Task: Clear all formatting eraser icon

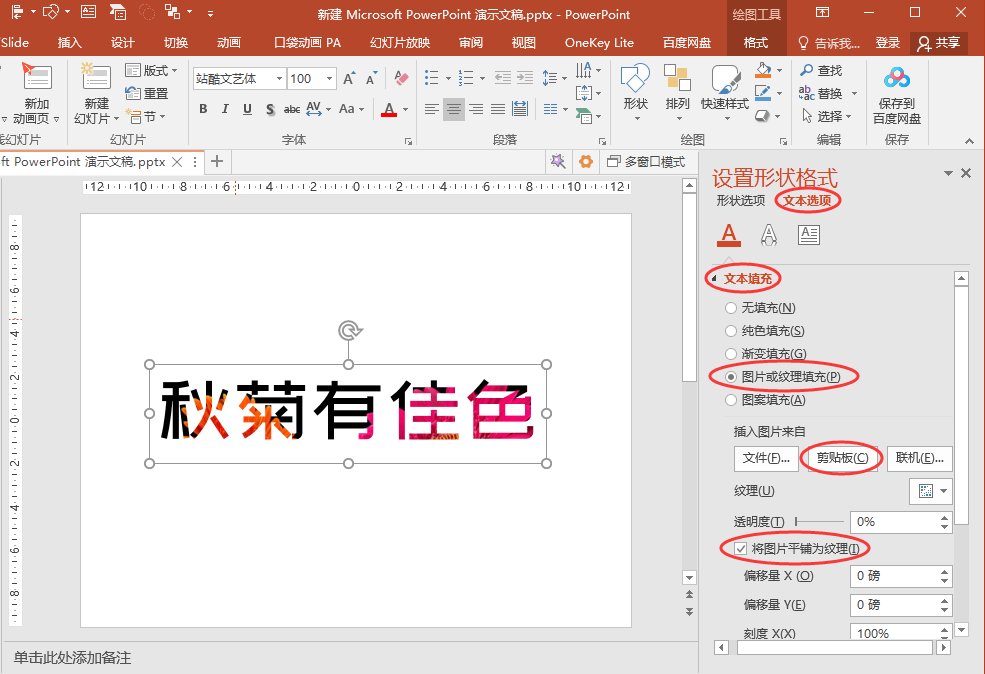Action: tap(401, 79)
